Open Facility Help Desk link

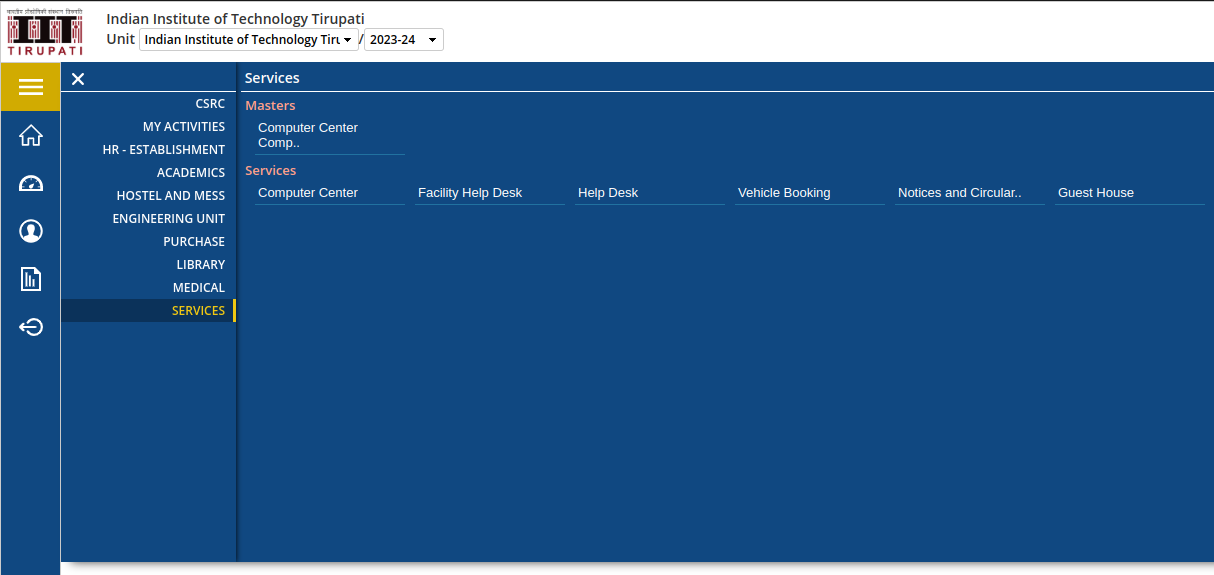point(490,193)
